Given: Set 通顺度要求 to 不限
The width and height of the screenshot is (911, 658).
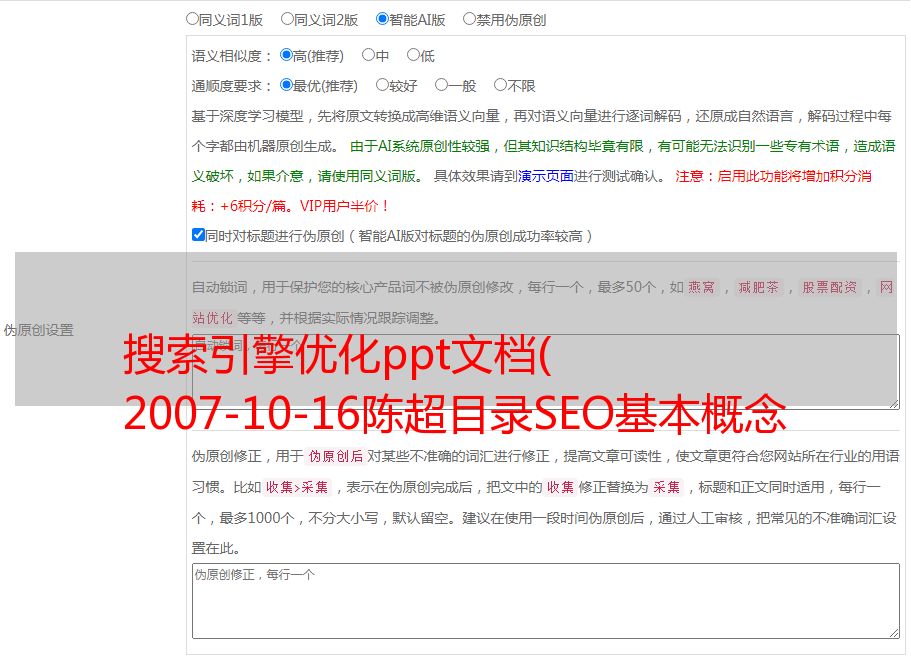Looking at the screenshot, I should 500,85.
